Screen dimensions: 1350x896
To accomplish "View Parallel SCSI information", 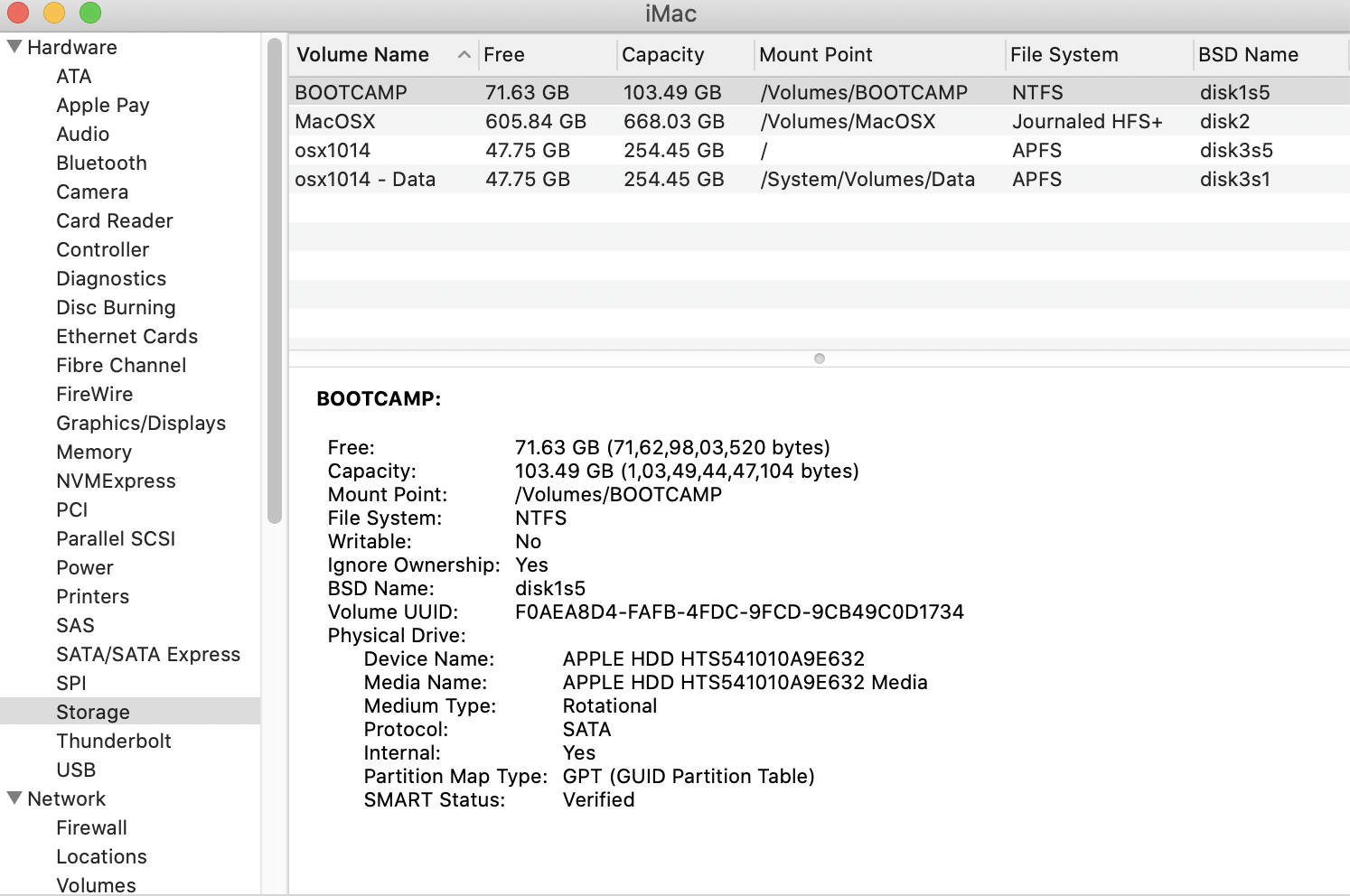I will pos(116,538).
